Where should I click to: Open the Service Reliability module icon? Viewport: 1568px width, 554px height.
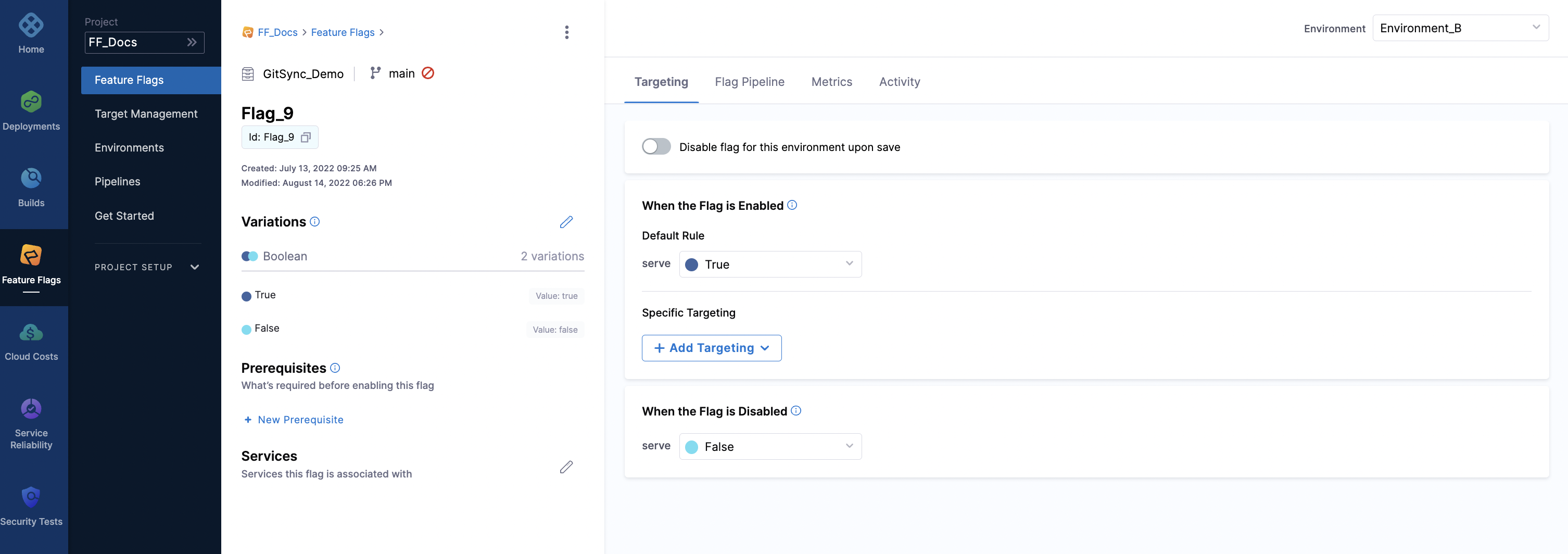[x=30, y=409]
